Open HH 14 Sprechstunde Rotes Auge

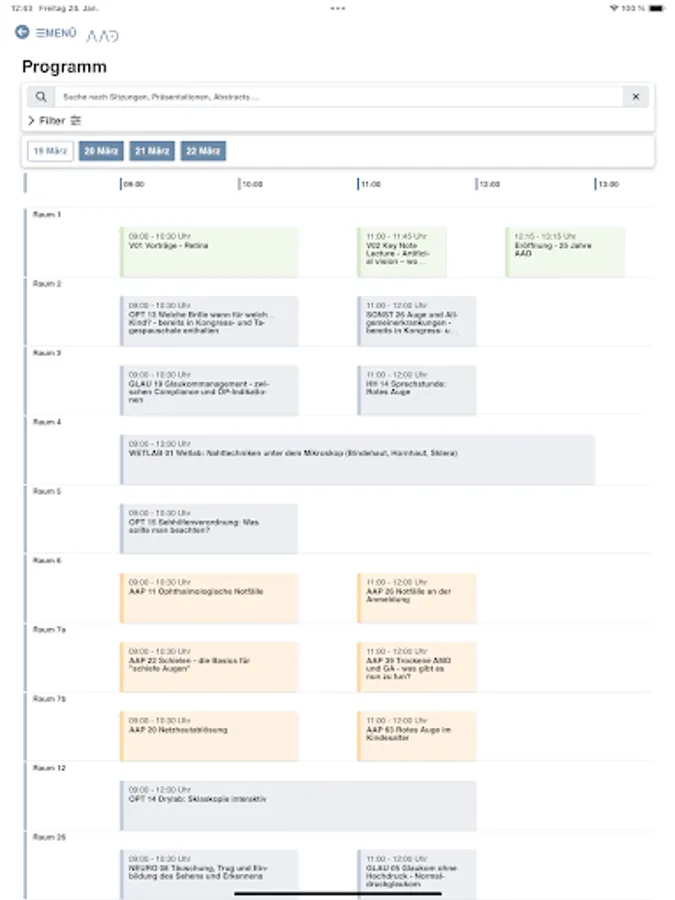pyautogui.click(x=416, y=390)
